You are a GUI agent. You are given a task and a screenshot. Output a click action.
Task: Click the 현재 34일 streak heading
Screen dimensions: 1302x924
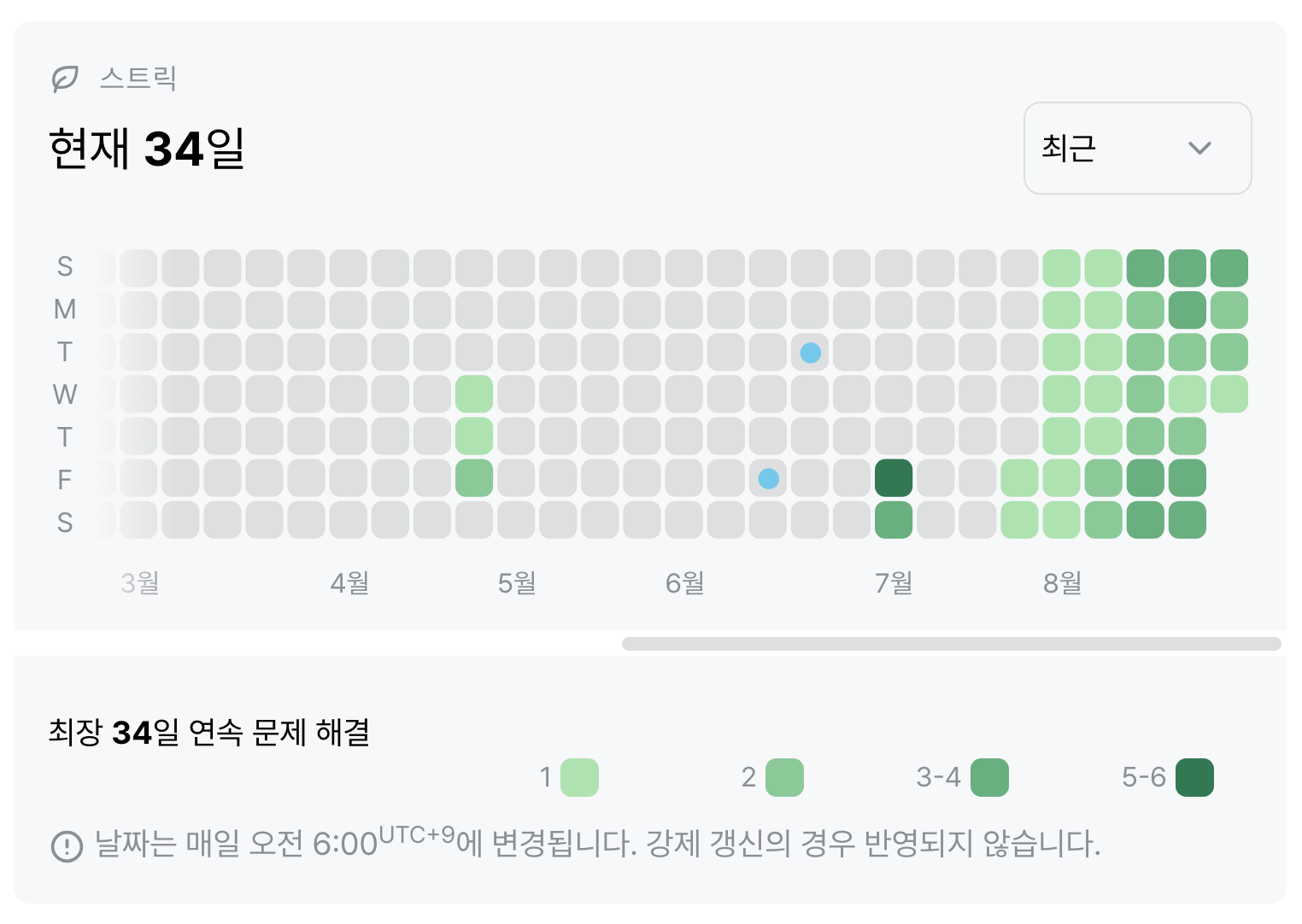146,148
